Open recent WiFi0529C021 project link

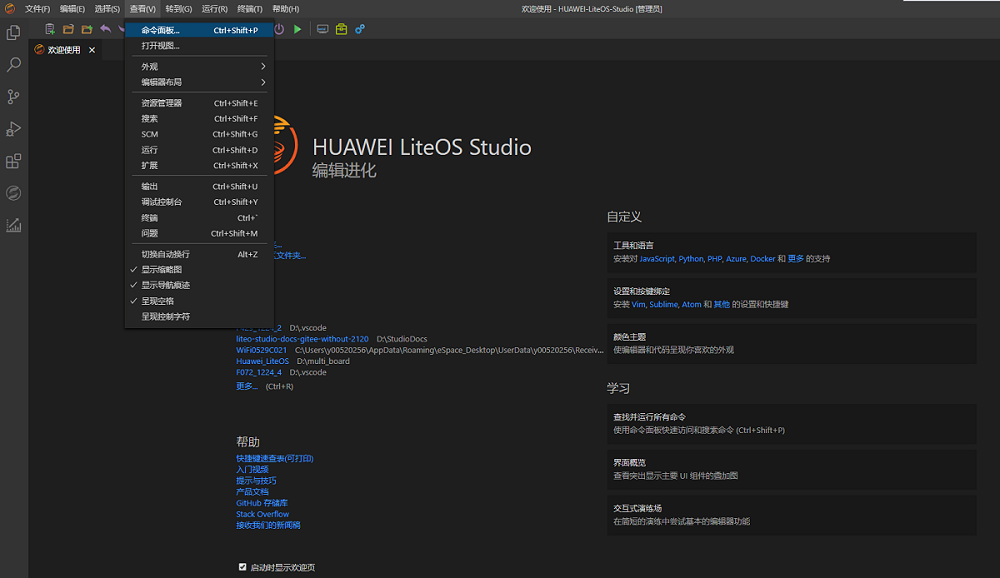coord(261,350)
